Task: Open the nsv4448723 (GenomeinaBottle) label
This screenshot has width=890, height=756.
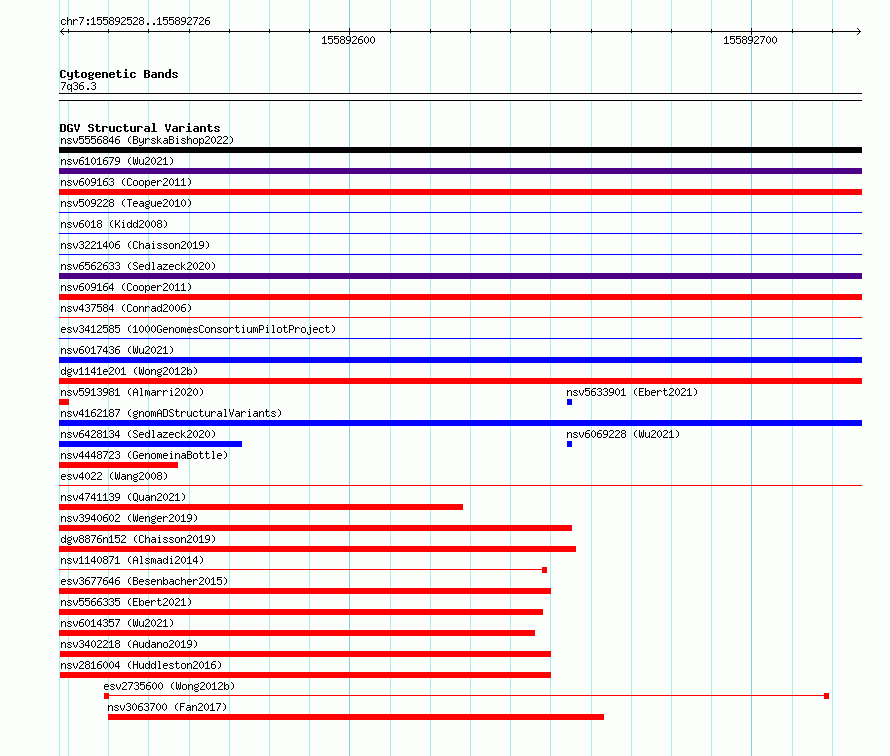Action: pyautogui.click(x=144, y=455)
